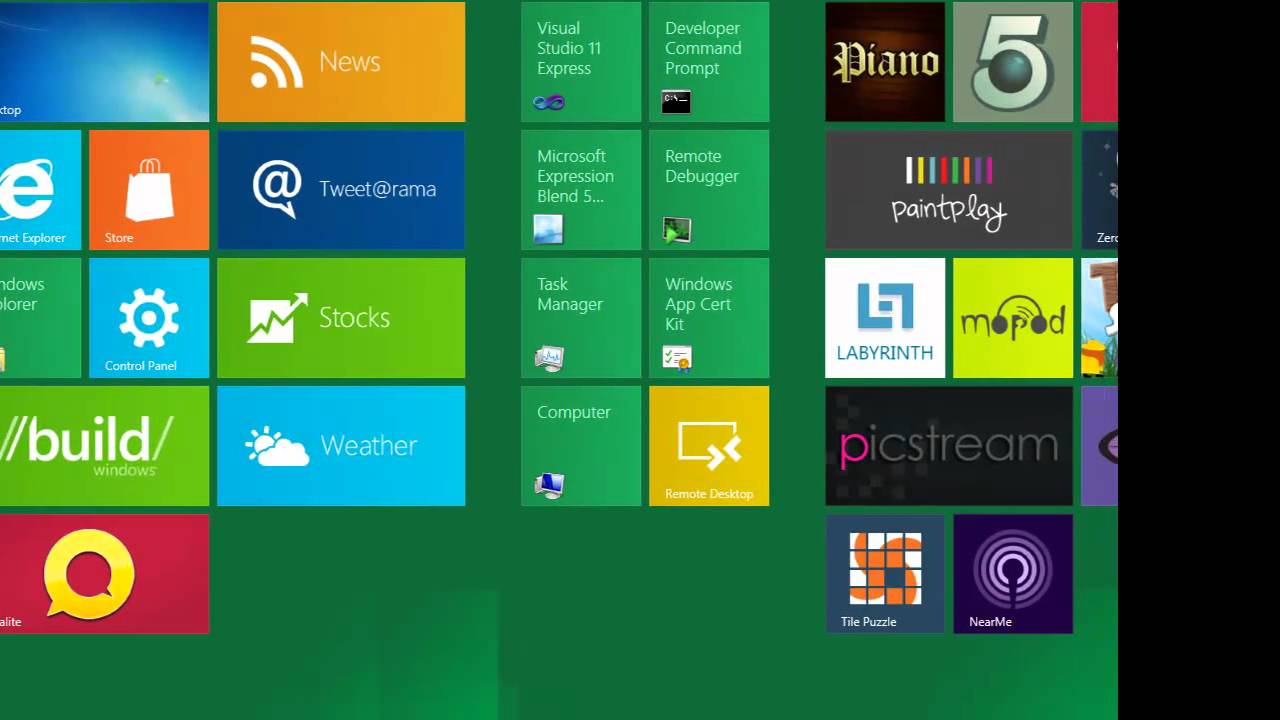Open the Control Panel tile
The width and height of the screenshot is (1280, 720).
[x=149, y=318]
